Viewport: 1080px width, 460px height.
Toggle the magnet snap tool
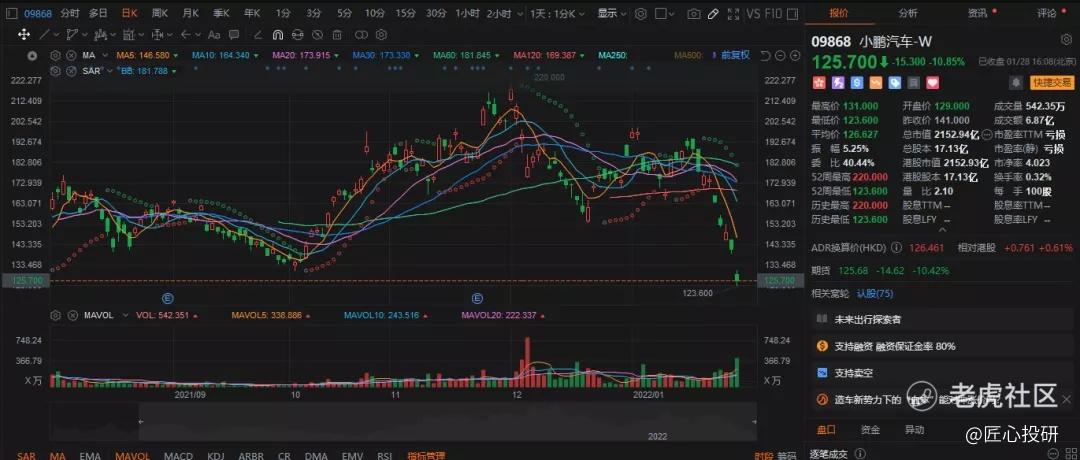tap(278, 34)
